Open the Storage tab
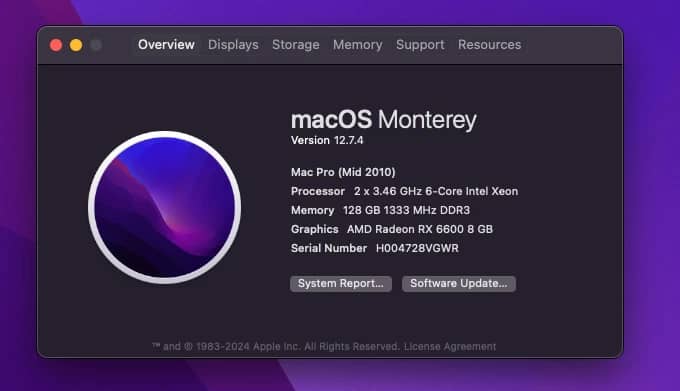The image size is (680, 391). coord(295,45)
